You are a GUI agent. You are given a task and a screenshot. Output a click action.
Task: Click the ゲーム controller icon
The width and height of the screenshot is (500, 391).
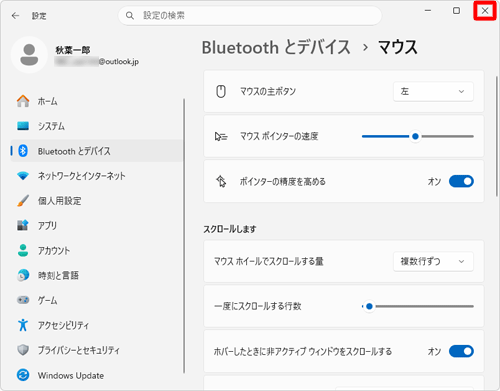(x=23, y=300)
